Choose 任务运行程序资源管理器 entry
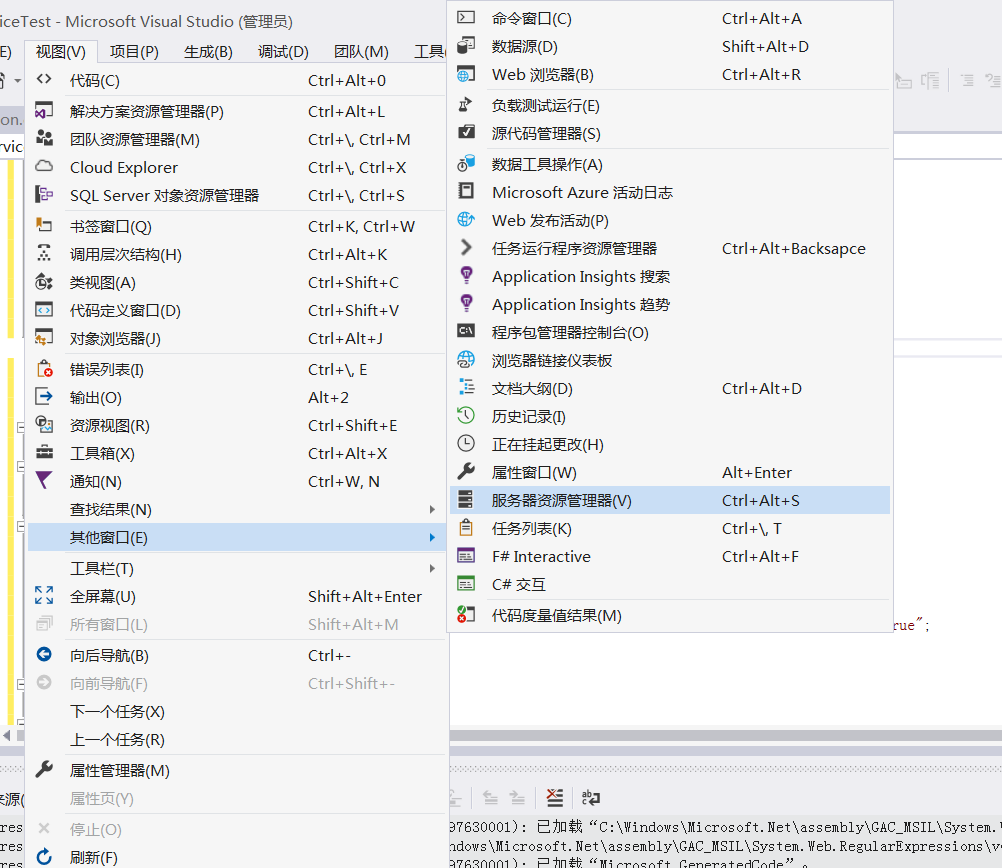 click(x=670, y=249)
